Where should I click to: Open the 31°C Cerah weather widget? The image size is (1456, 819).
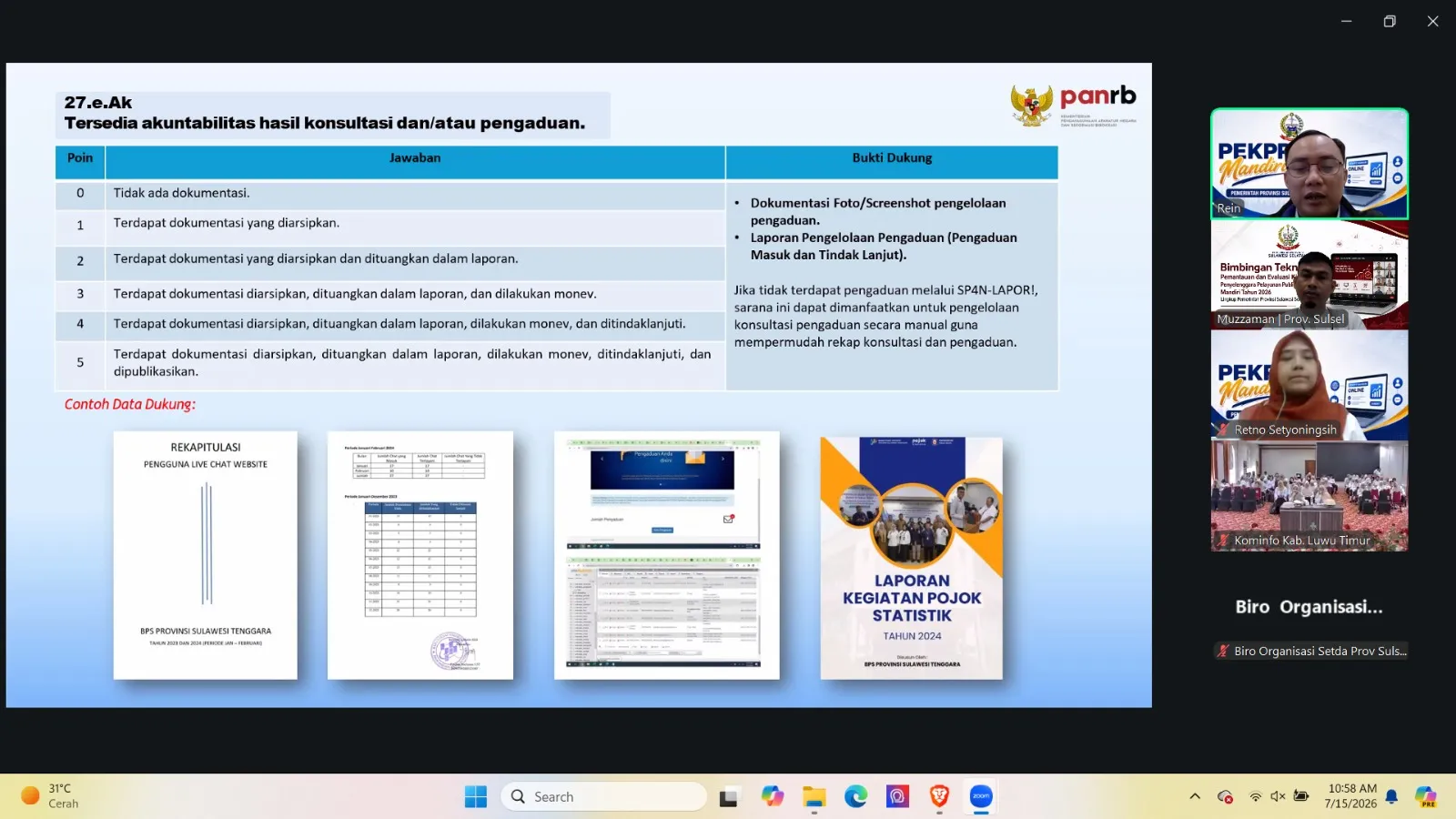pos(51,796)
